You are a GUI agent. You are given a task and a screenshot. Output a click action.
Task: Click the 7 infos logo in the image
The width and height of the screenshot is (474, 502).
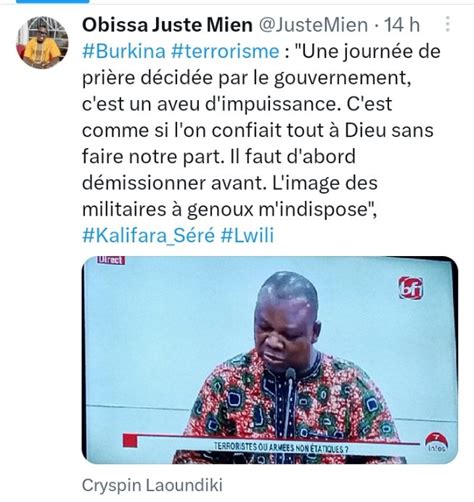click(436, 442)
